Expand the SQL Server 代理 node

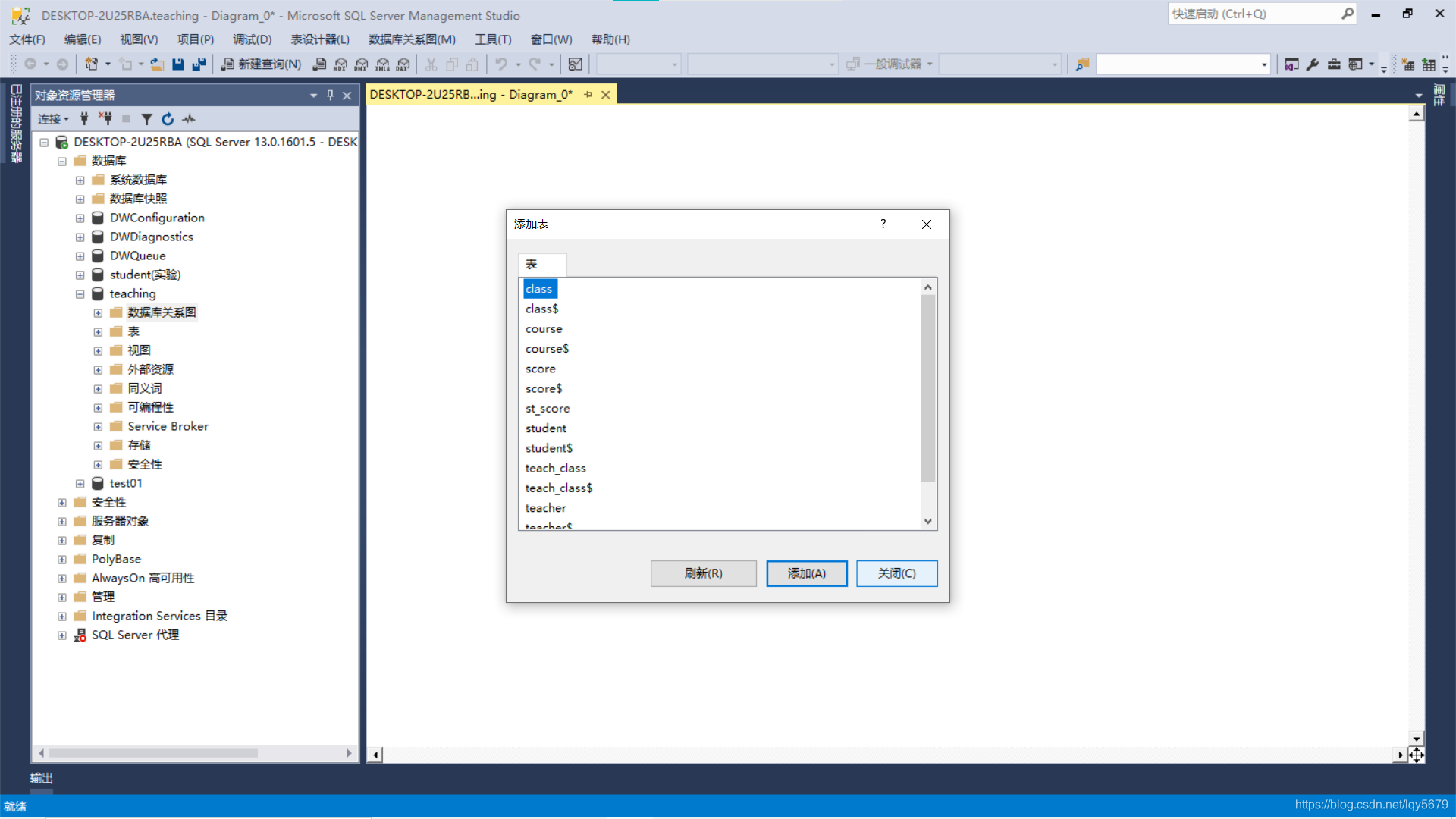62,635
